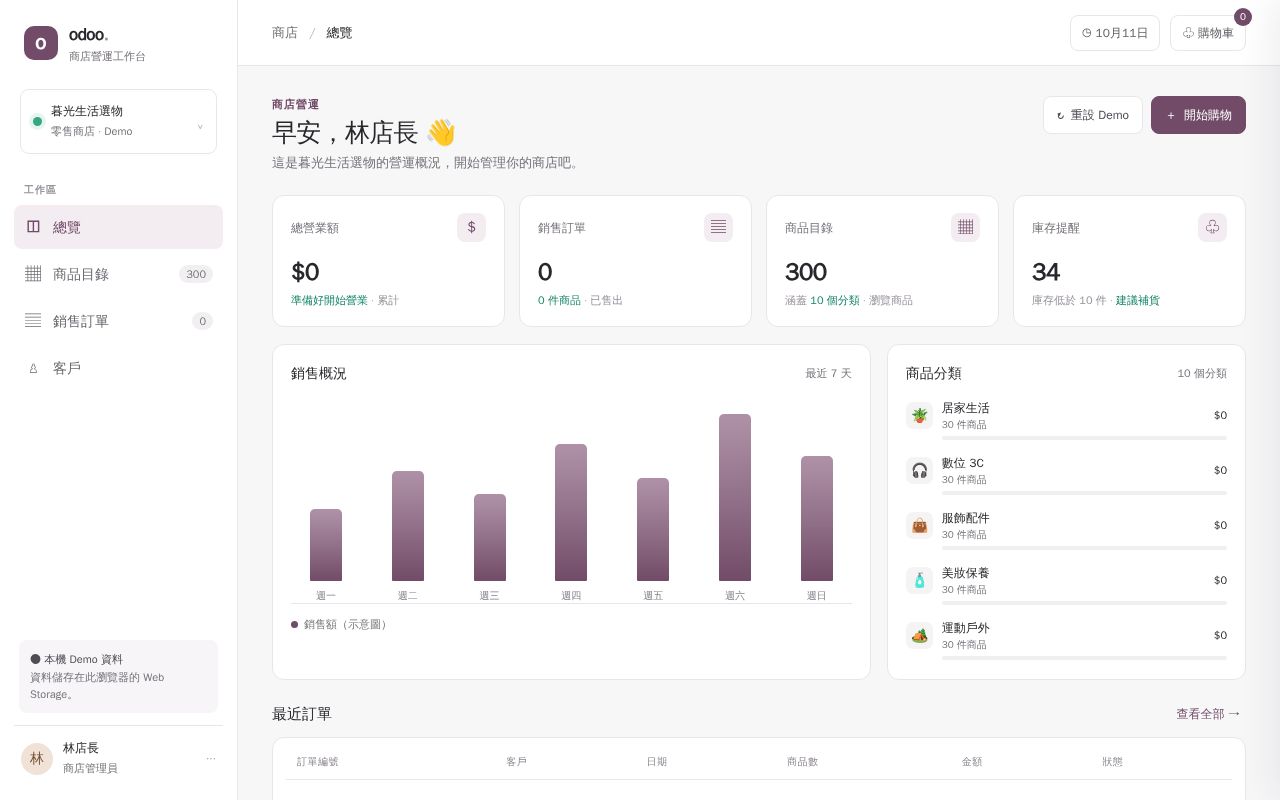Image resolution: width=1280 pixels, height=800 pixels.
Task: Click the 居家生活 progress bar
Action: (x=1084, y=438)
